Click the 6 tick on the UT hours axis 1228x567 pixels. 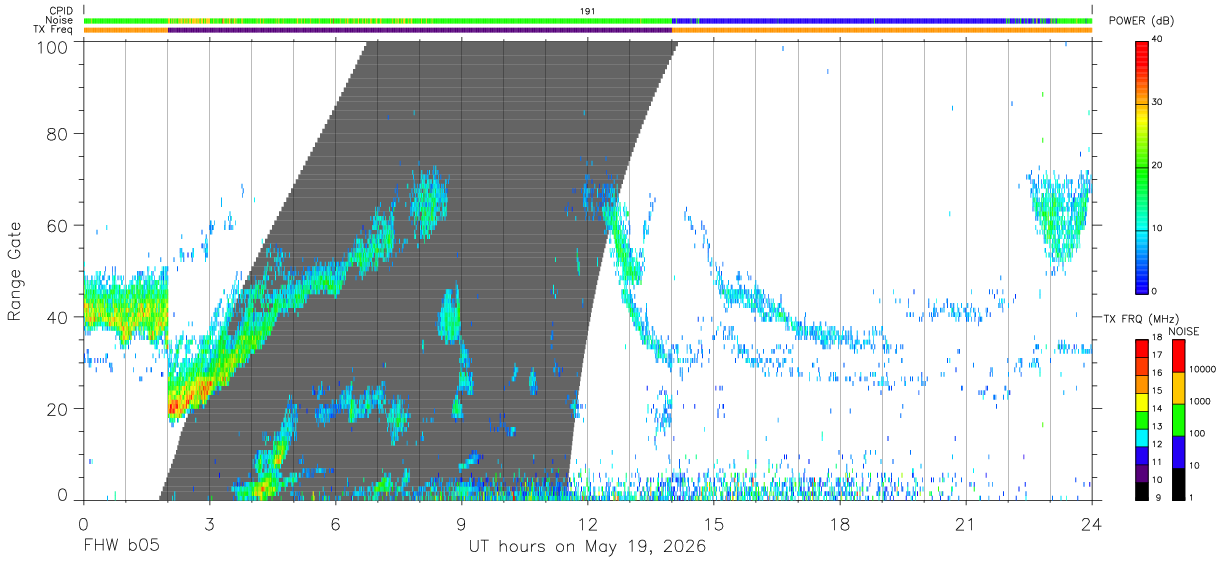coord(335,523)
